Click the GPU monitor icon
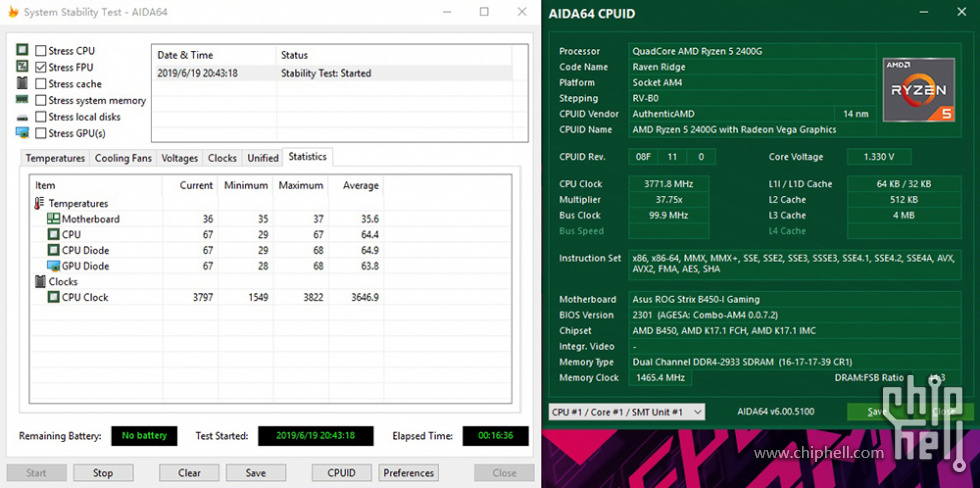 point(22,132)
